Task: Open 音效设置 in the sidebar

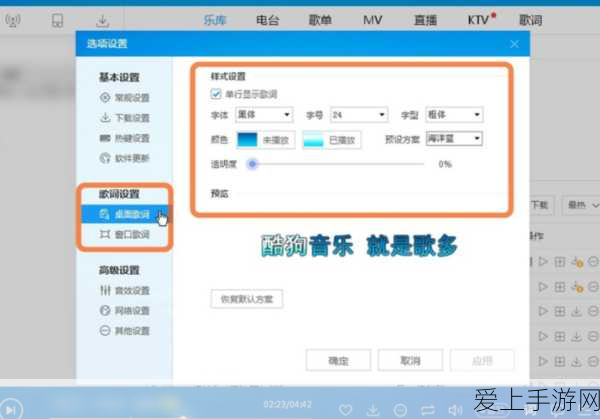Action: pyautogui.click(x=124, y=290)
